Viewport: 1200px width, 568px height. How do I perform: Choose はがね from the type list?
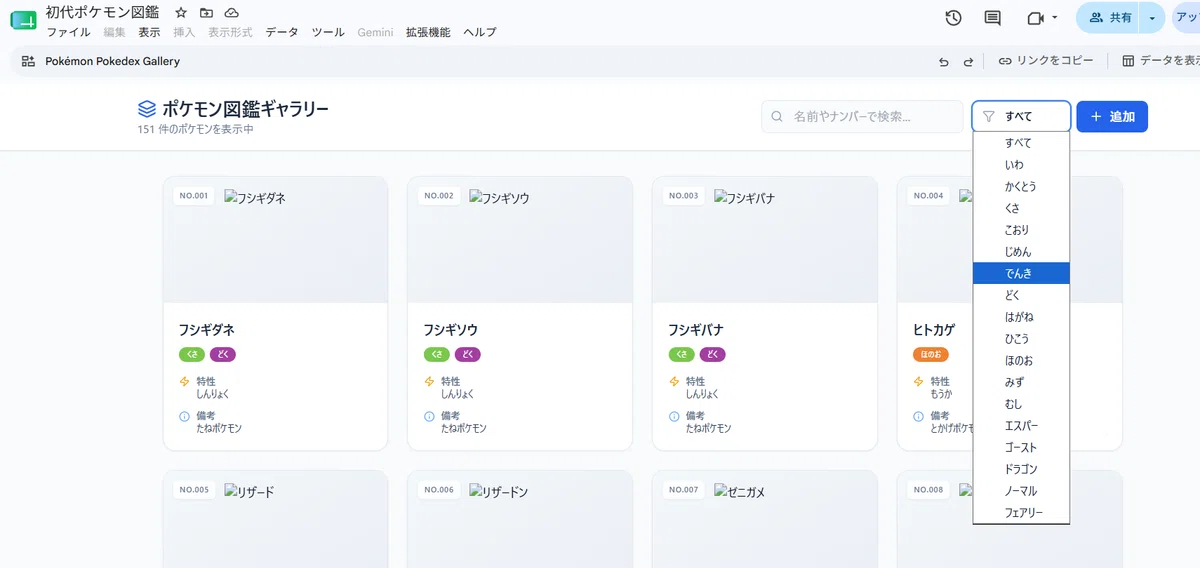[x=1021, y=317]
